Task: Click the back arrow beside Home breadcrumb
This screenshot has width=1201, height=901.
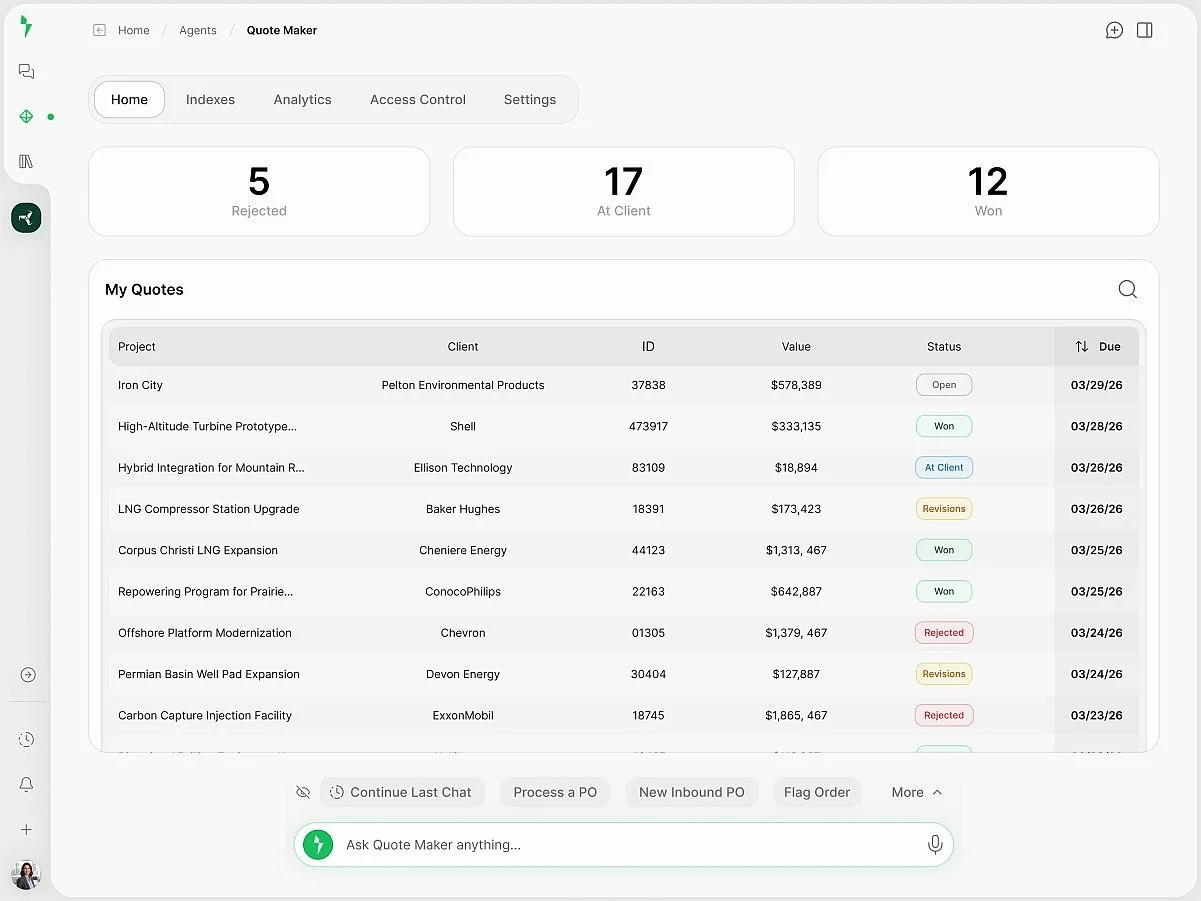Action: pos(99,30)
